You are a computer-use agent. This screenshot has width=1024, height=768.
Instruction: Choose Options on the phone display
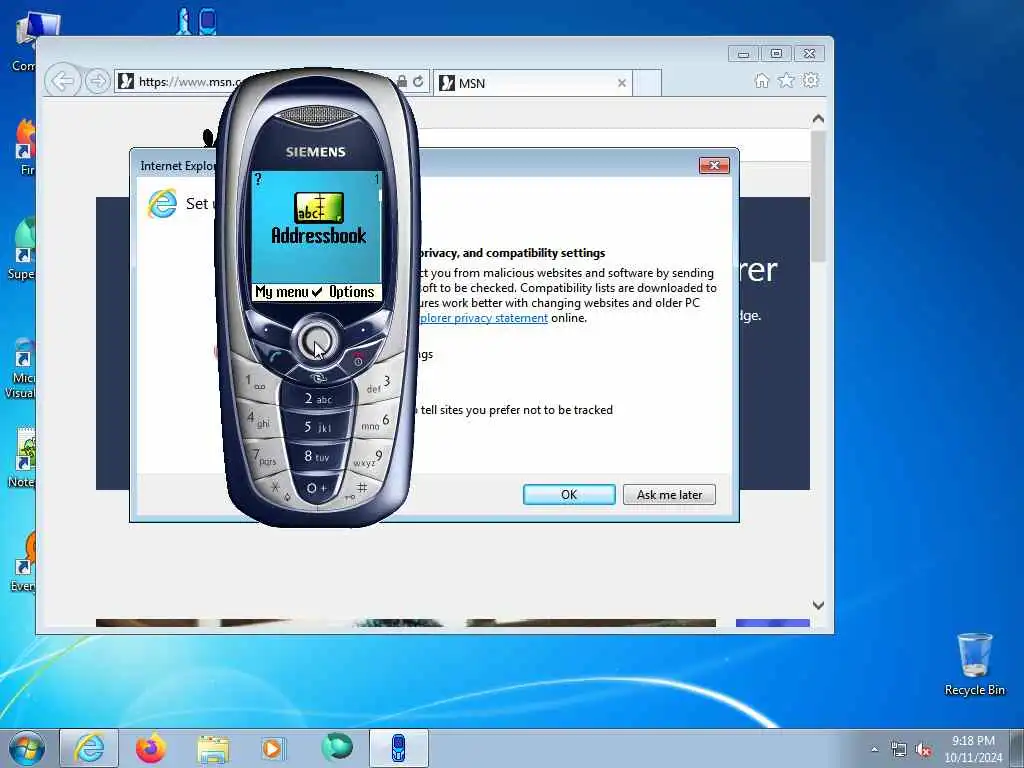[x=351, y=292]
